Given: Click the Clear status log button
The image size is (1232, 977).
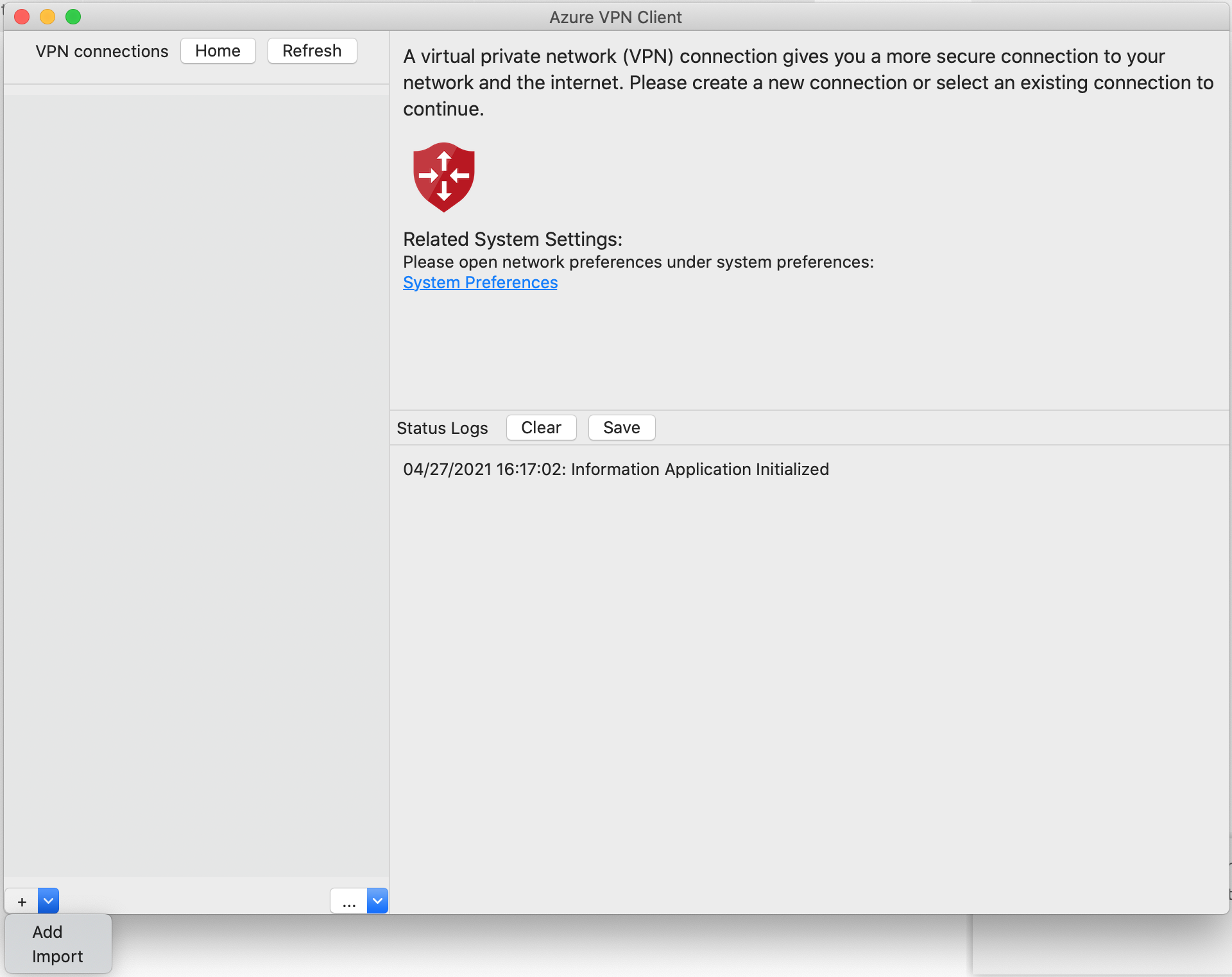Looking at the screenshot, I should [540, 427].
